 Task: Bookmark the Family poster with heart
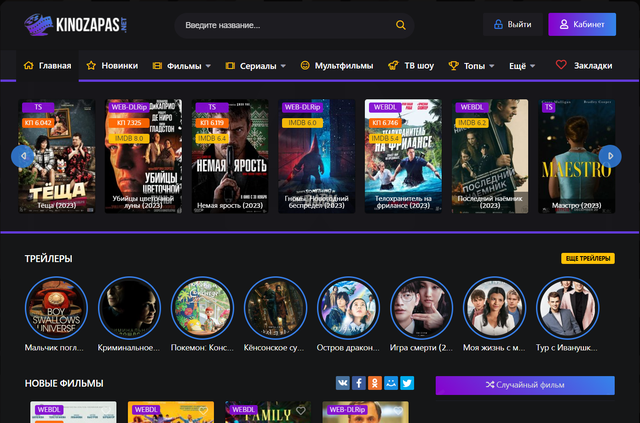click(x=301, y=410)
